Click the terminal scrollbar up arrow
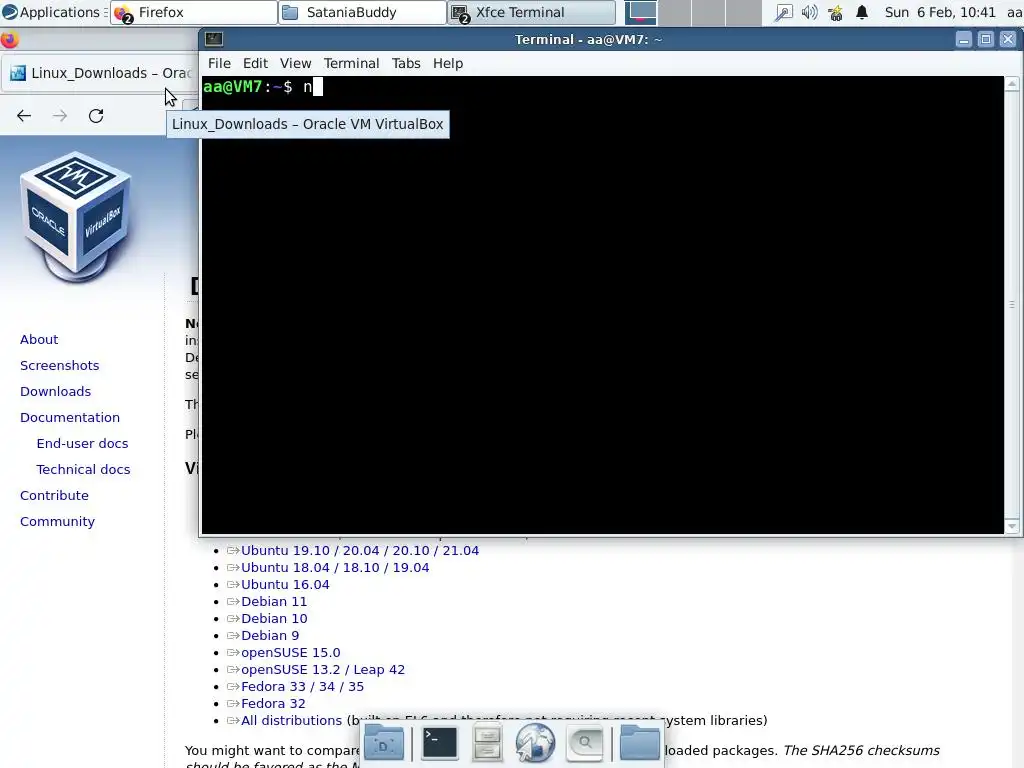The image size is (1024, 768). (x=1012, y=84)
